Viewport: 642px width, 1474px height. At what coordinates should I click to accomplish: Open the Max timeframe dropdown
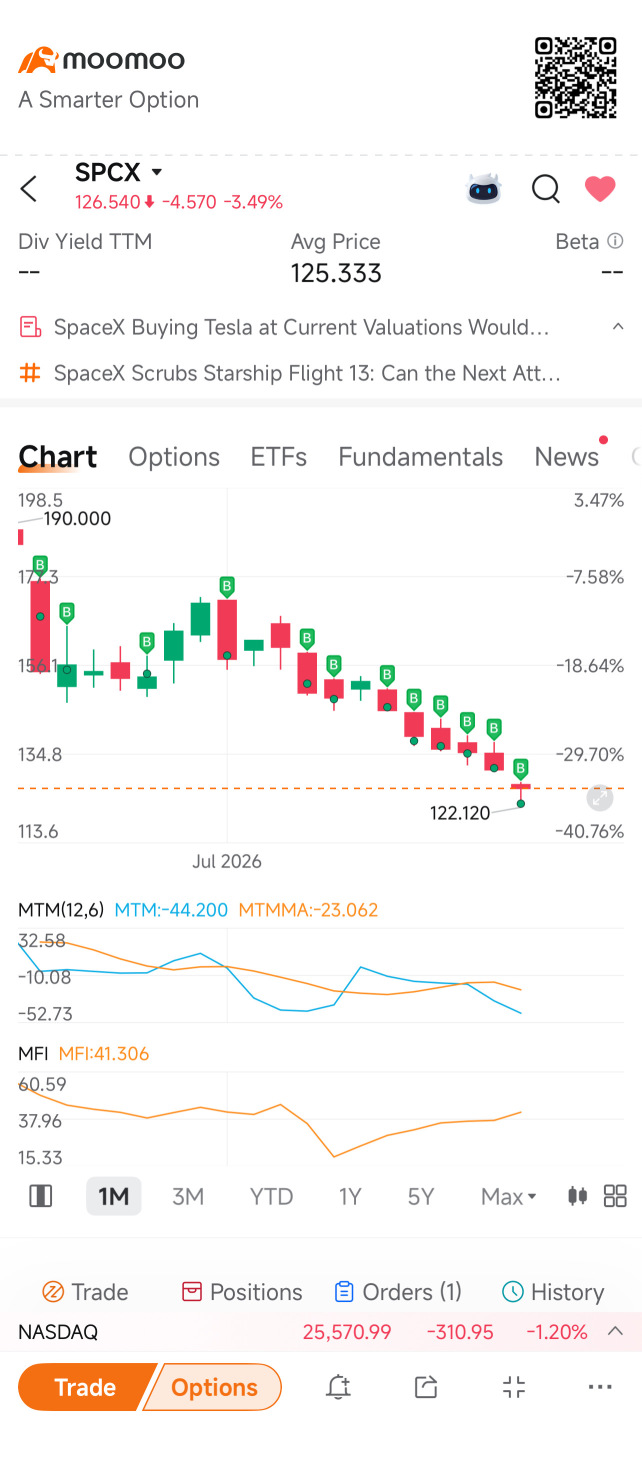coord(509,1196)
